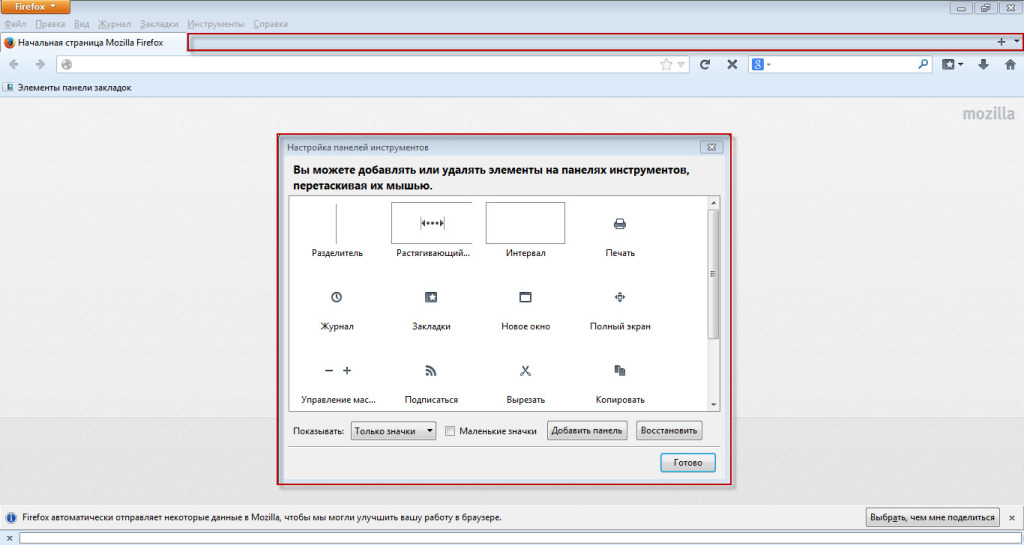Click the back navigation arrow
Viewport: 1024px width, 545px height.
[x=14, y=64]
